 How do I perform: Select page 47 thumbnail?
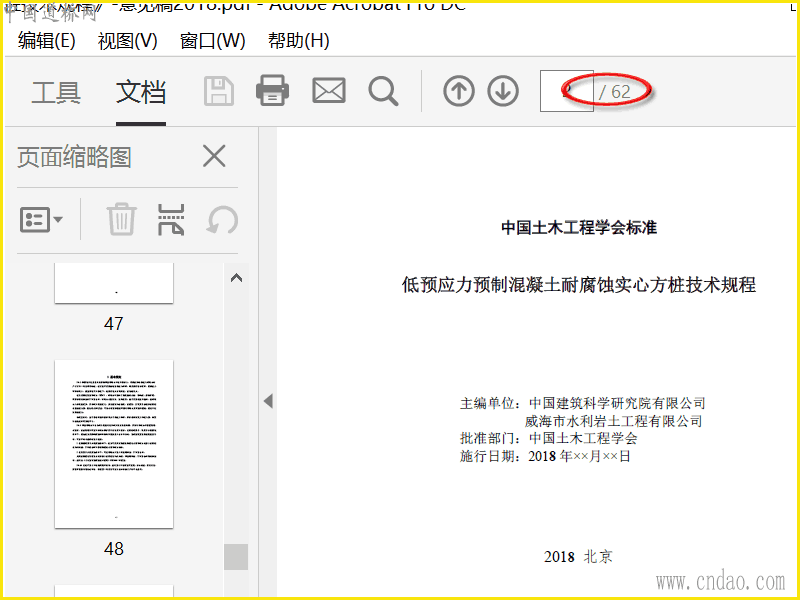click(x=114, y=283)
